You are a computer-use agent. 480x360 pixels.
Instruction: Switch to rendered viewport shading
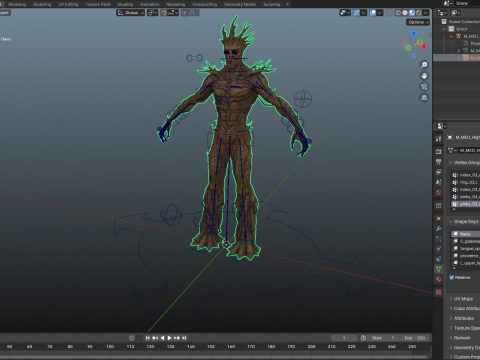pyautogui.click(x=419, y=13)
